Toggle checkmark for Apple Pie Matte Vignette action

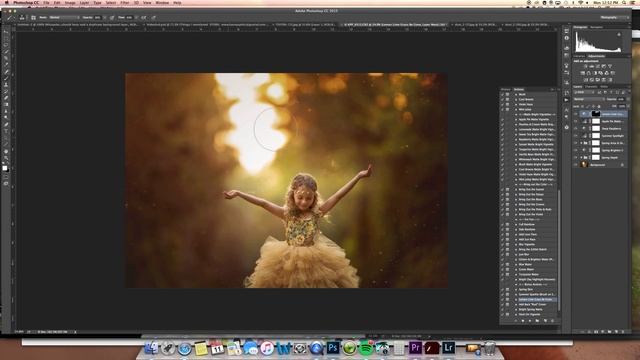tap(502, 119)
